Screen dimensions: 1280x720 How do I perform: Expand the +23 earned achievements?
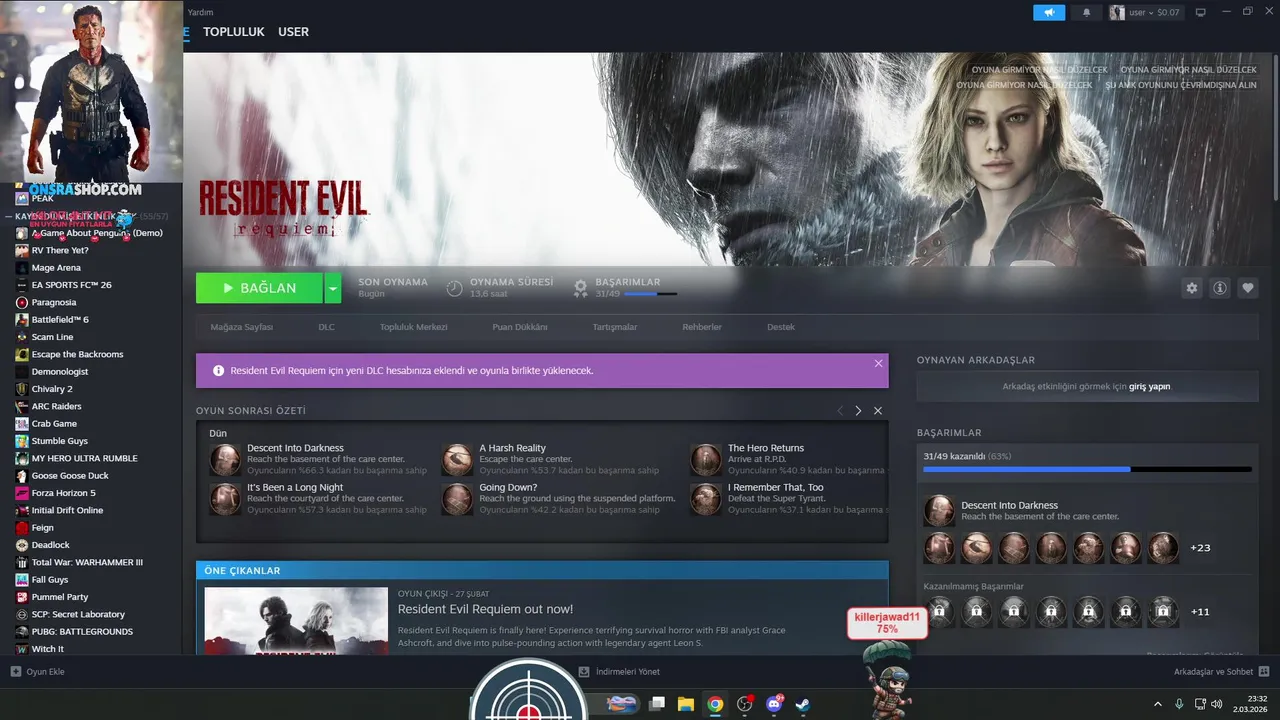point(1200,548)
